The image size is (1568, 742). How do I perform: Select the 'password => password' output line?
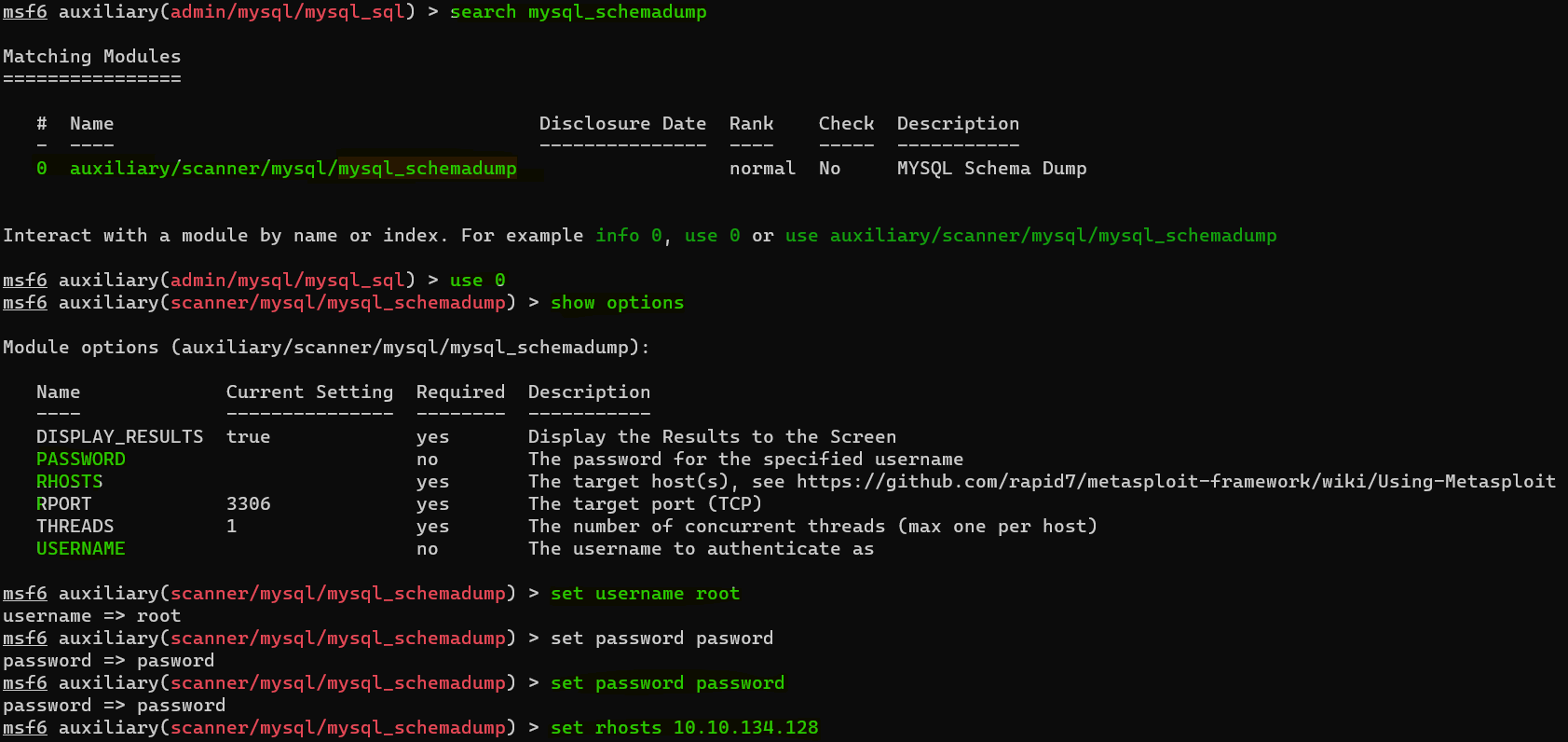[114, 706]
